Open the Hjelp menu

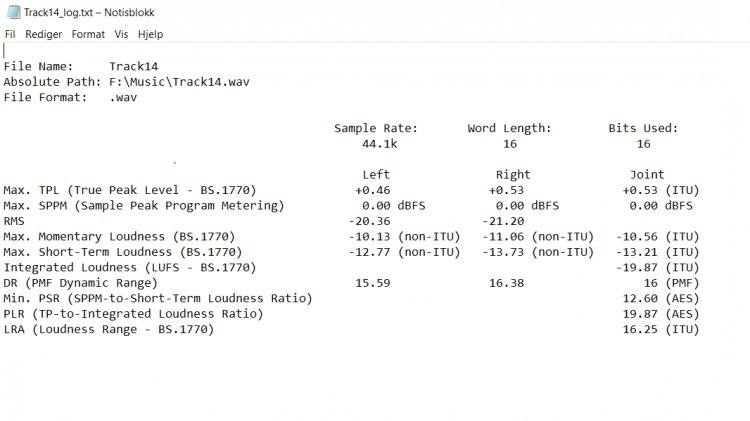pos(150,34)
